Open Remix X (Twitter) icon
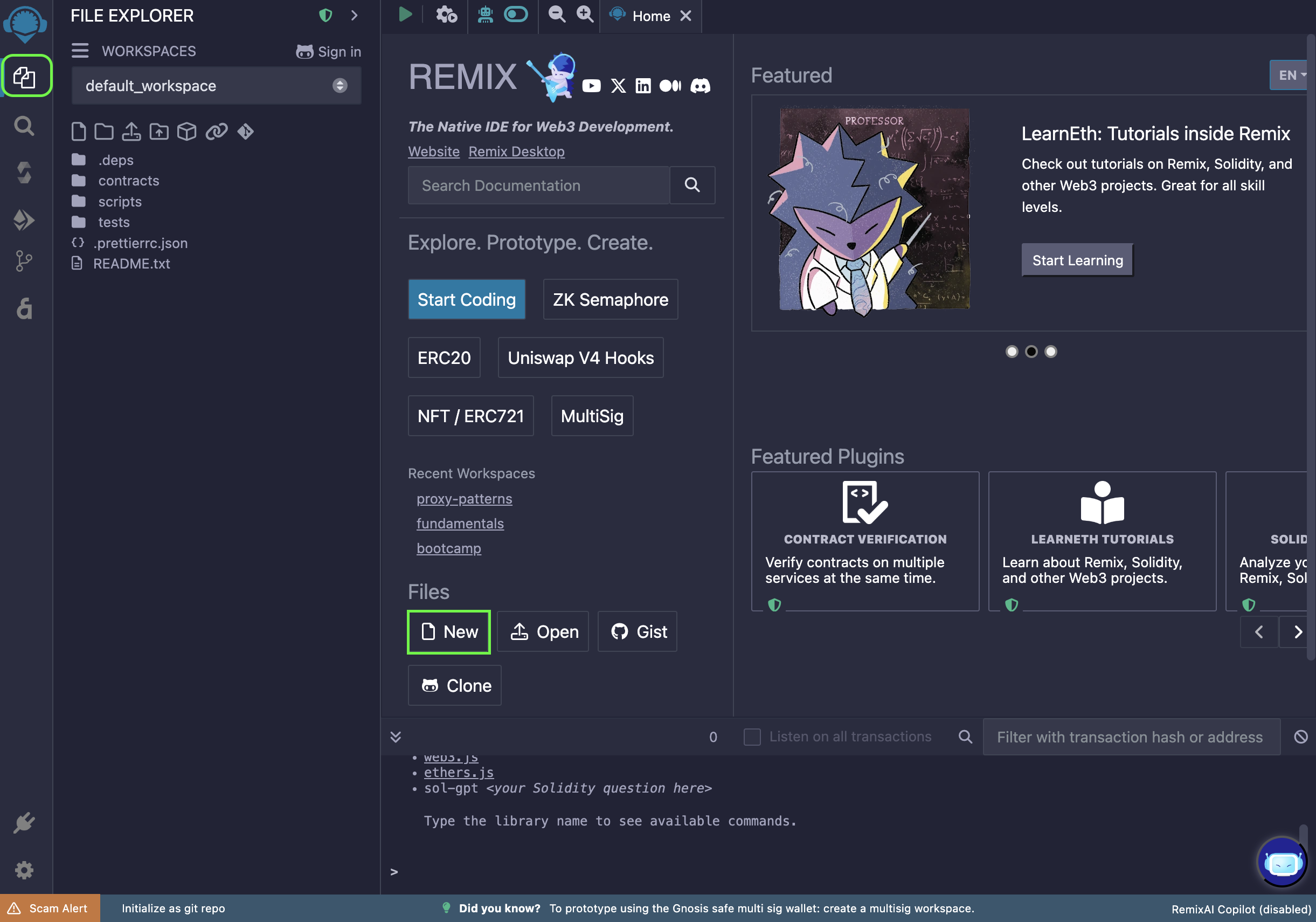This screenshot has height=922, width=1316. click(x=619, y=86)
